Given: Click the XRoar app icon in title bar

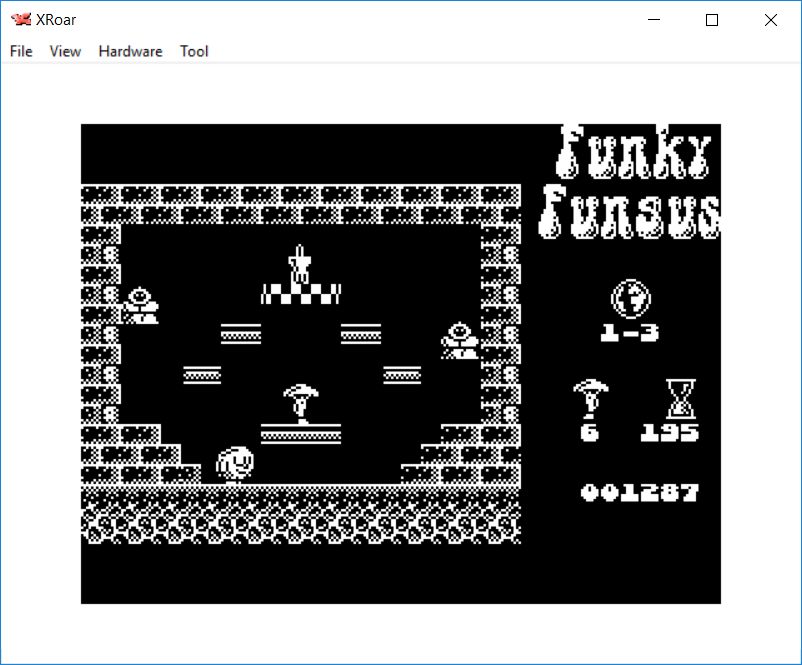Looking at the screenshot, I should [20, 20].
